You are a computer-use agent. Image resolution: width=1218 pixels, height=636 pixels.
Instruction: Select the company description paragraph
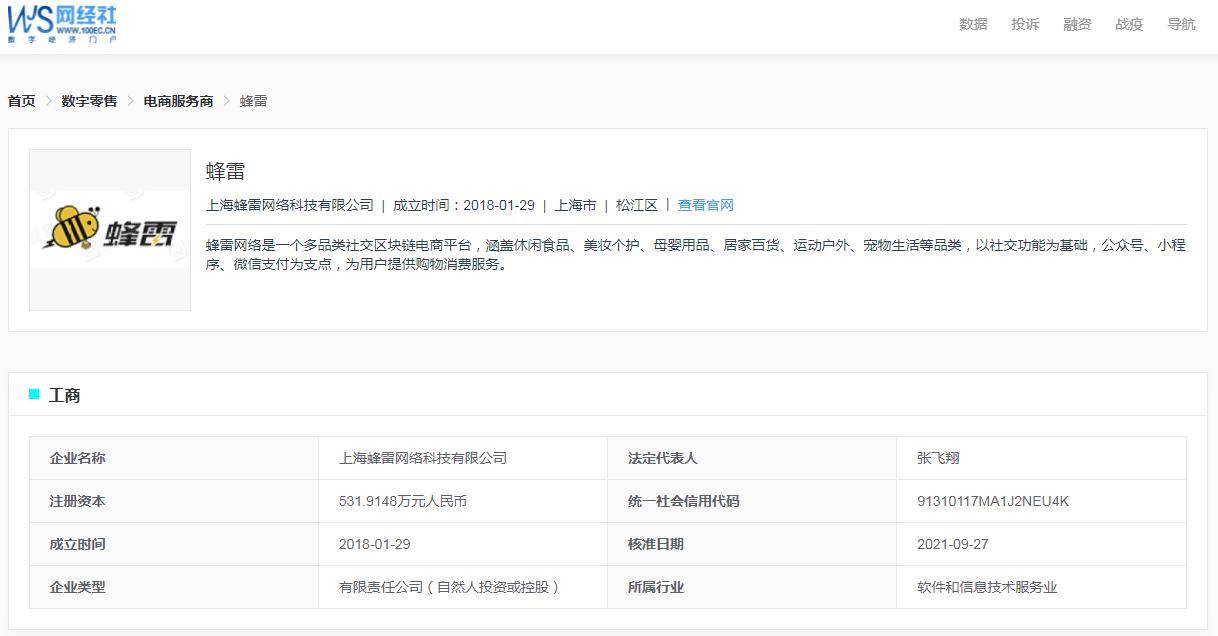(696, 255)
